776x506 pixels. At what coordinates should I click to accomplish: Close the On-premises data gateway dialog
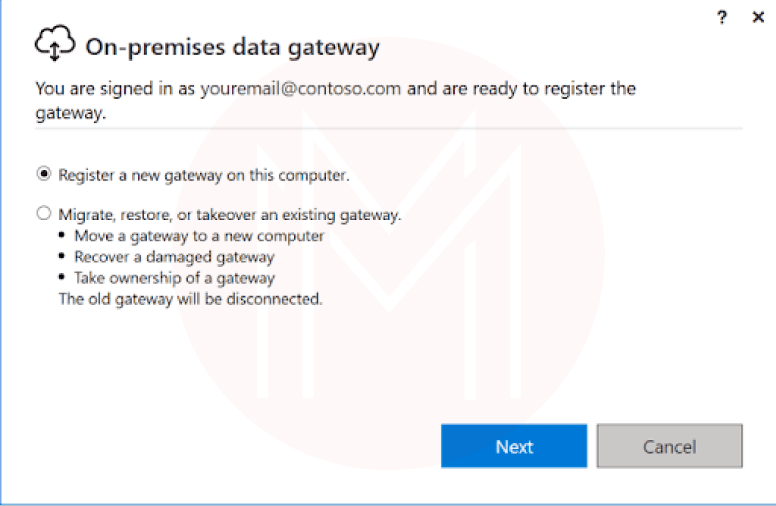[758, 18]
